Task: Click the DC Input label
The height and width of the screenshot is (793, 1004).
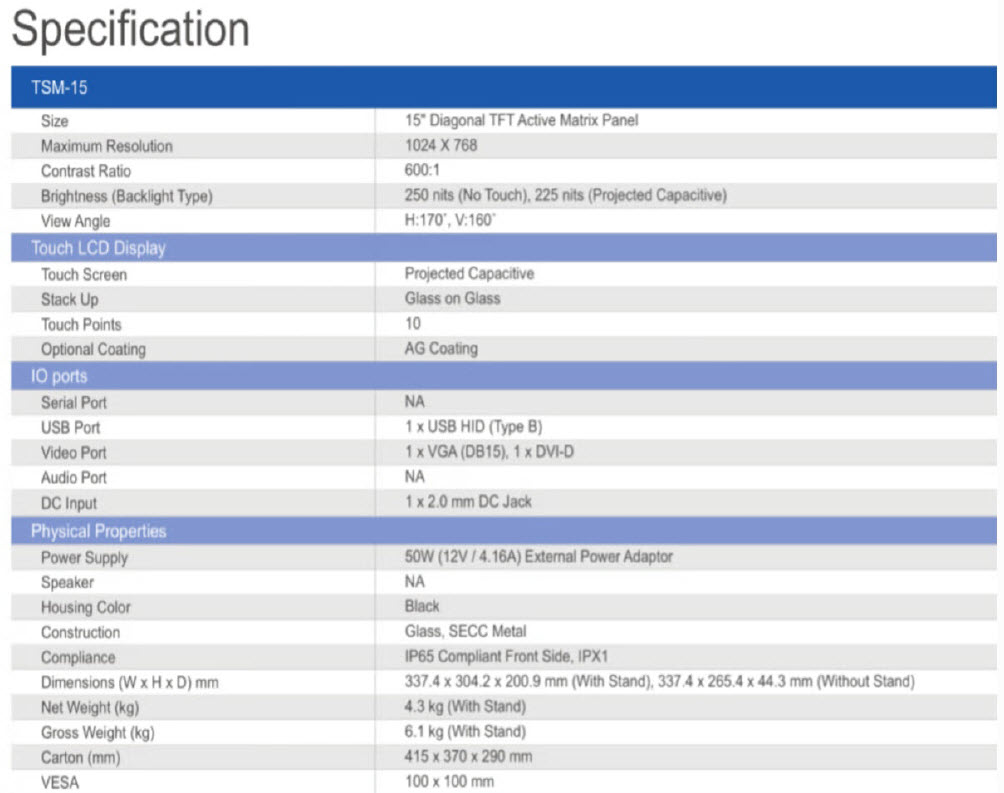Action: [69, 503]
